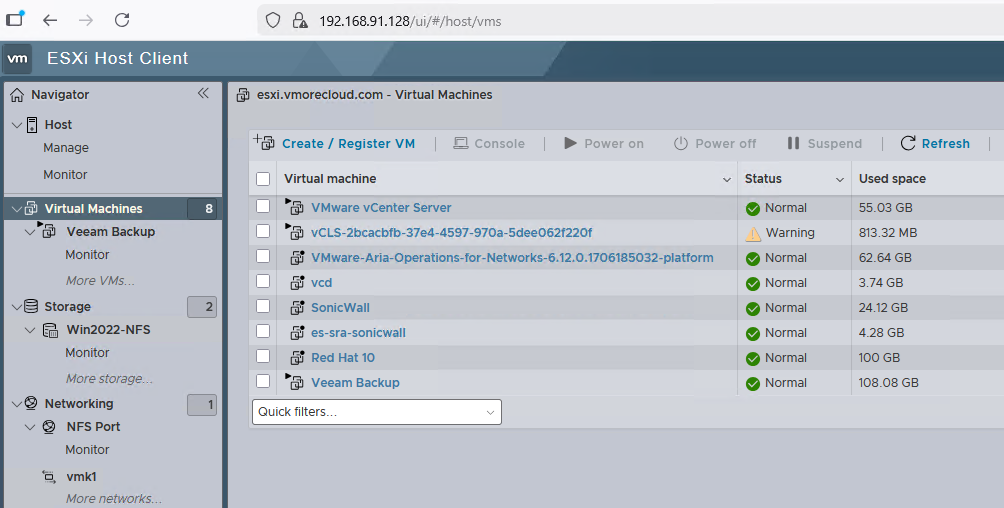Click the browser address bar URL
This screenshot has height=508, width=1004.
[x=410, y=21]
